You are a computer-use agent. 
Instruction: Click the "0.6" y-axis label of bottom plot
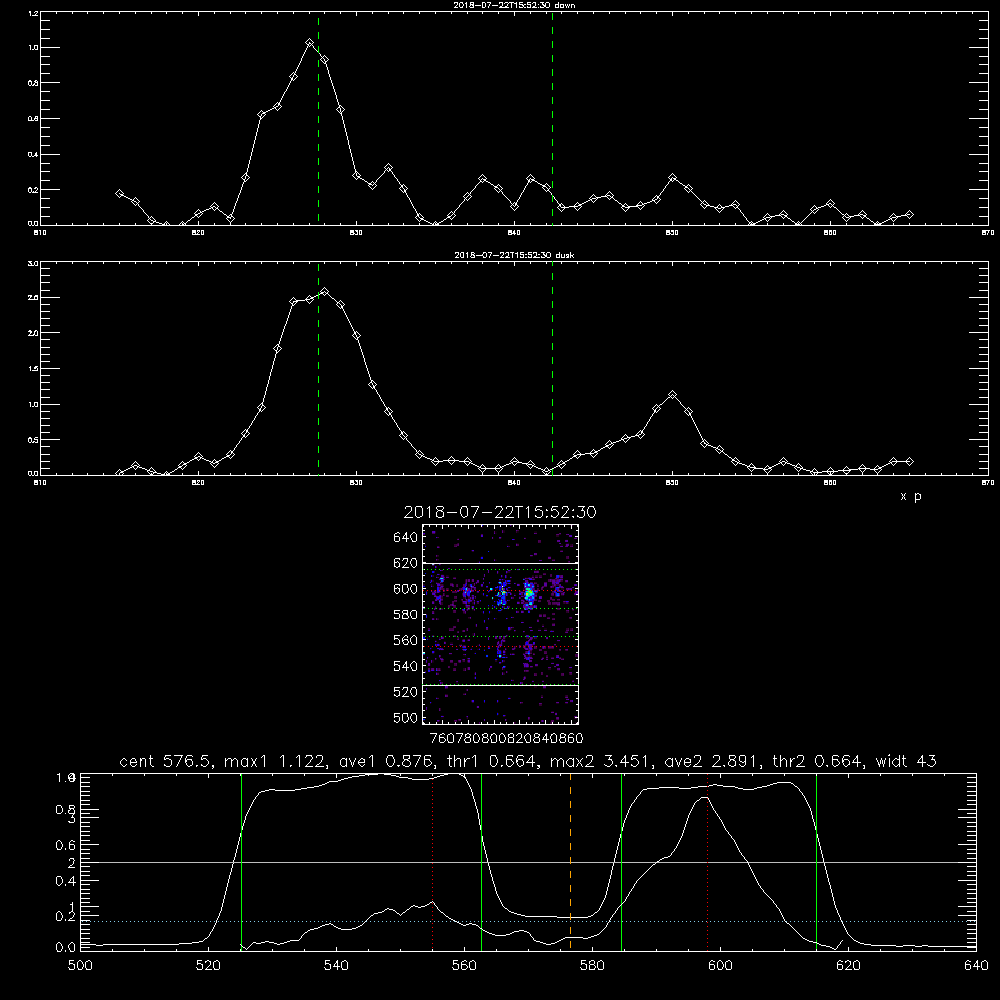click(65, 845)
